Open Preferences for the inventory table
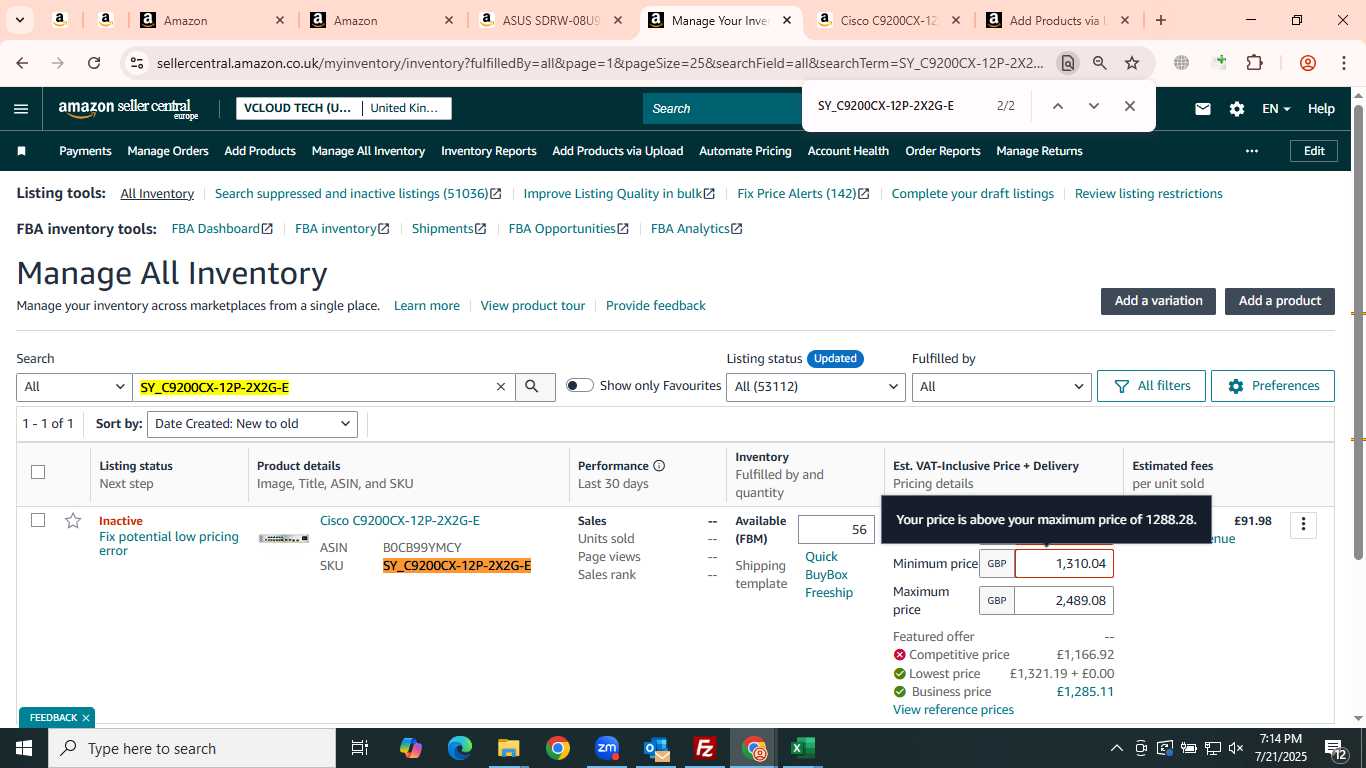This screenshot has height=768, width=1366. (1272, 386)
